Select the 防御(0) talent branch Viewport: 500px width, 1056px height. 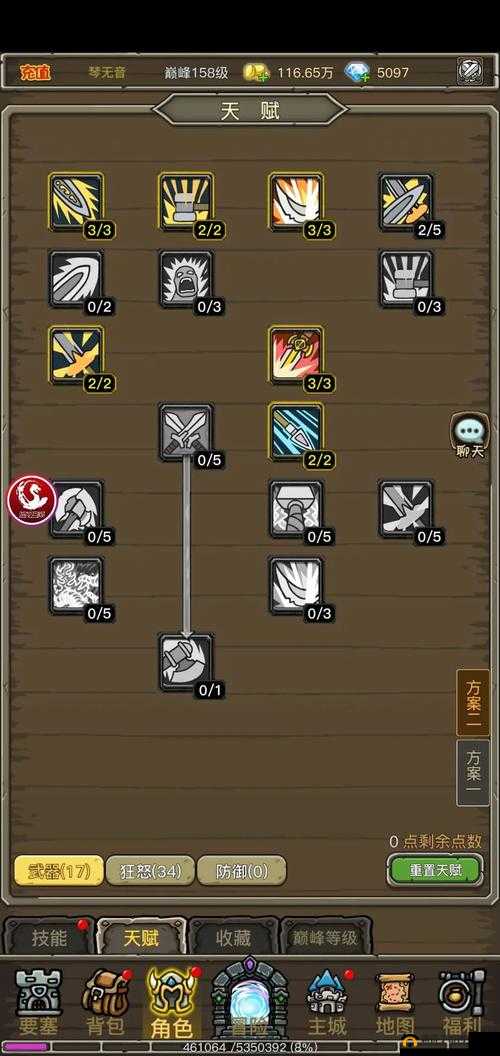click(242, 871)
